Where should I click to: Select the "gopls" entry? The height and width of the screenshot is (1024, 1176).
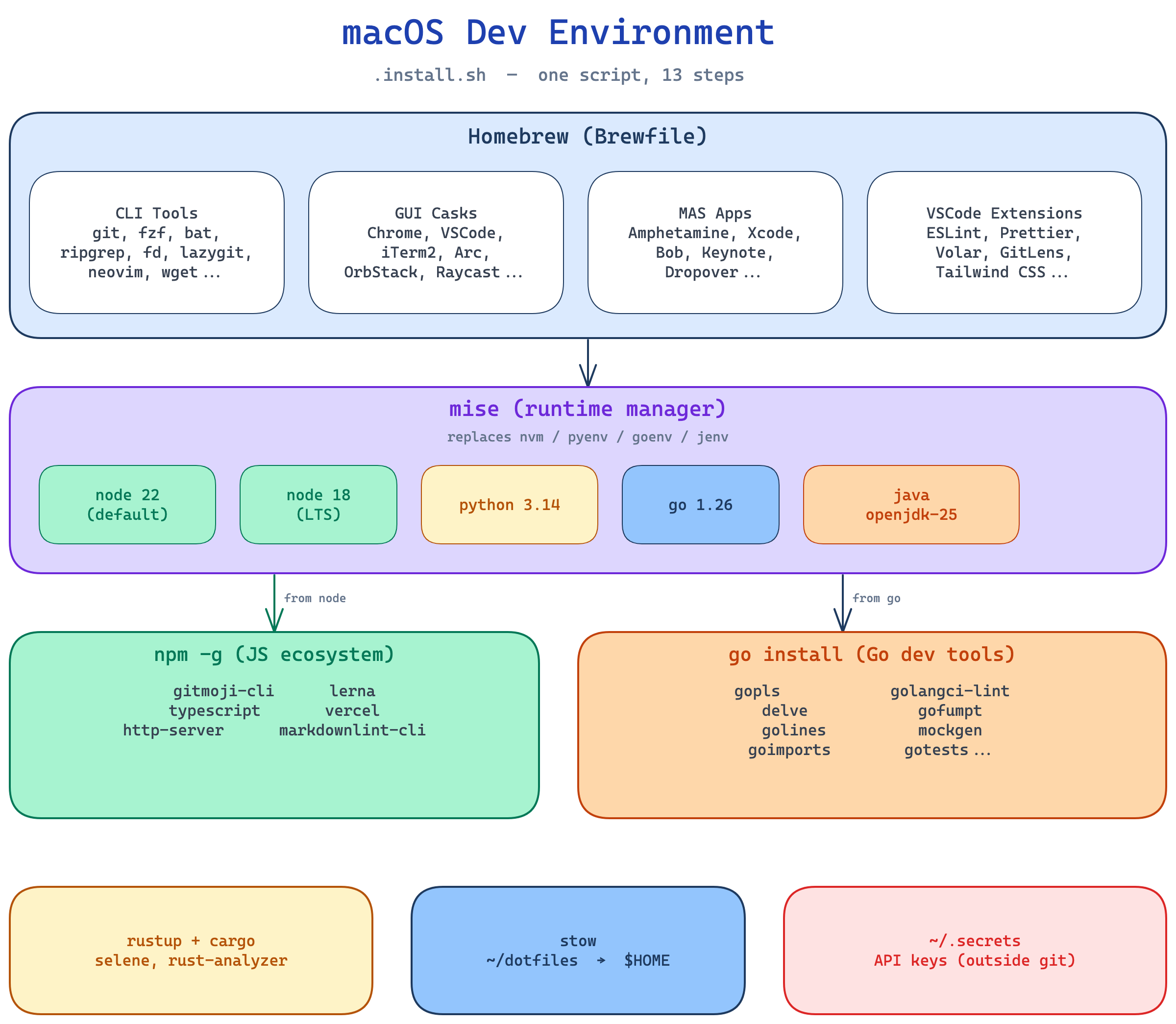pos(757,691)
